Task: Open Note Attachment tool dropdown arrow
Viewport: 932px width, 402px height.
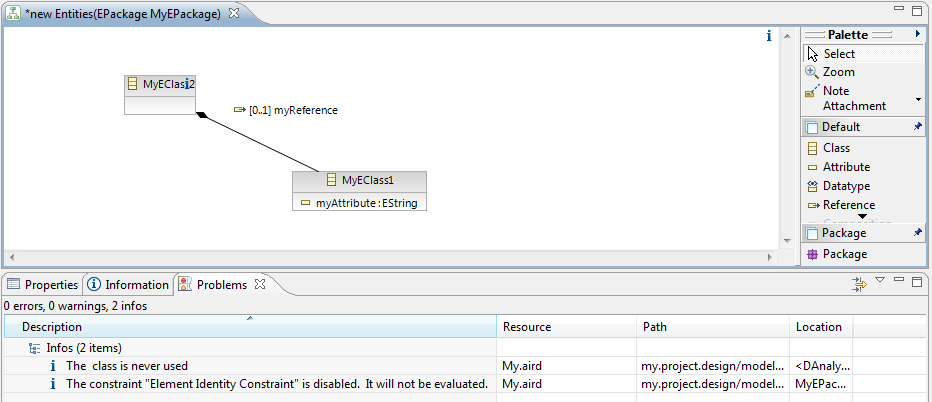Action: (x=918, y=101)
